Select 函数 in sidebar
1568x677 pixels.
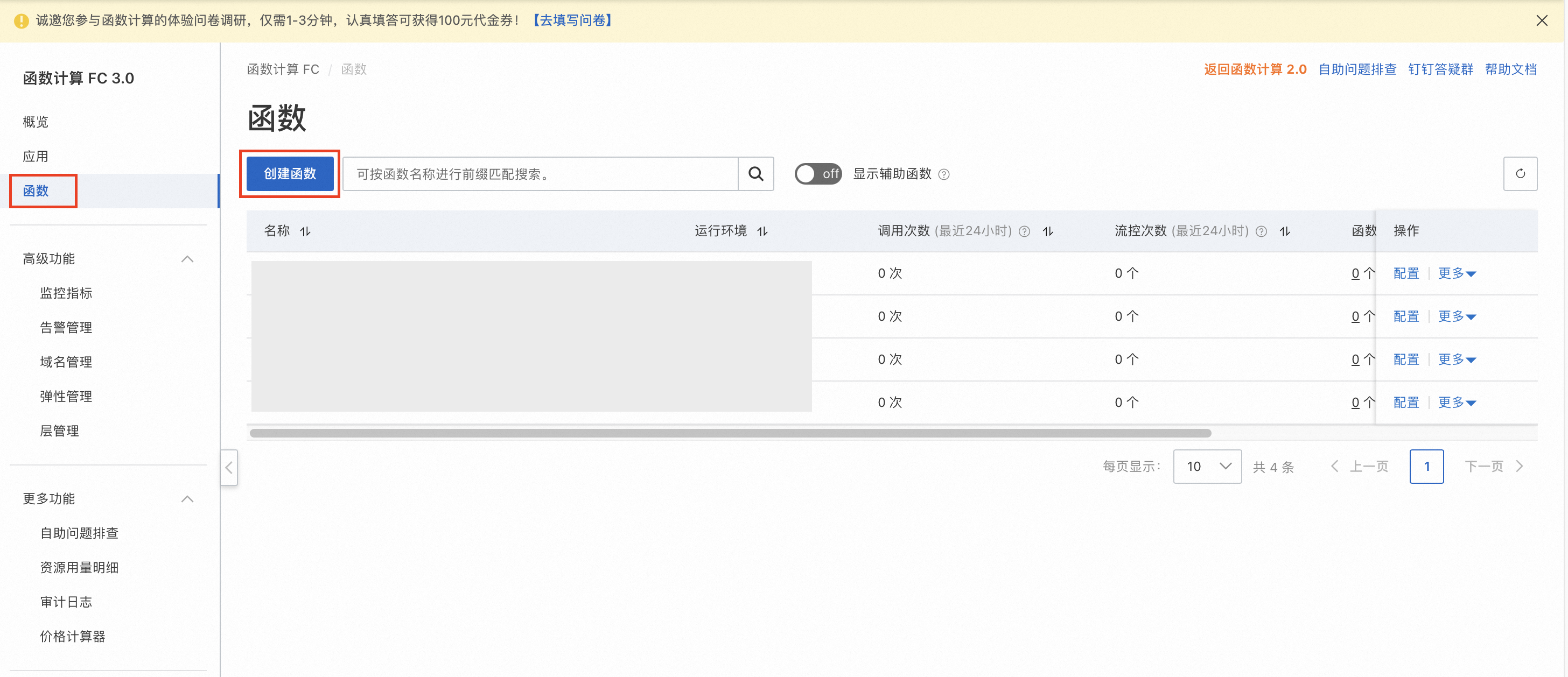36,191
